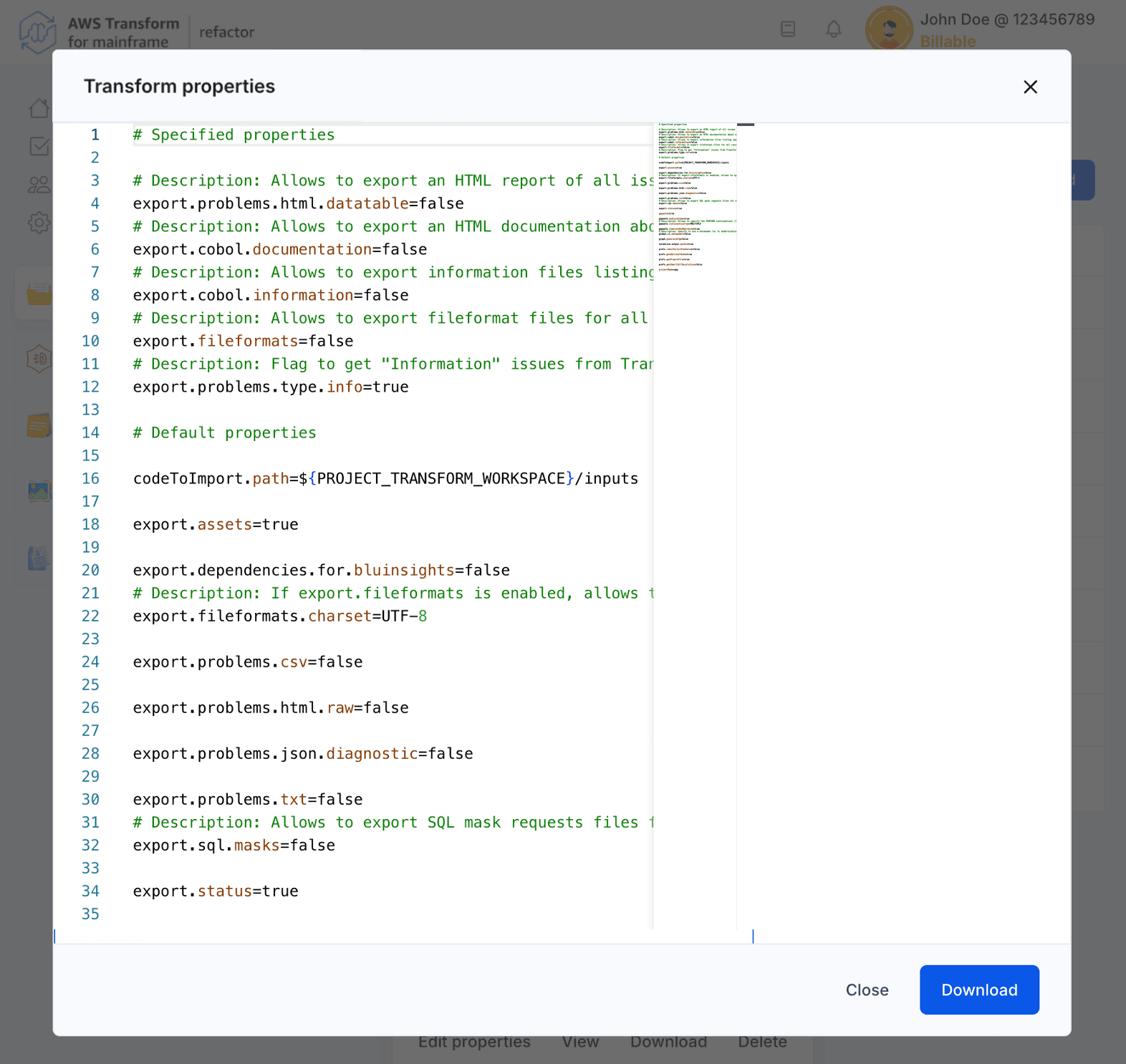This screenshot has height=1064, width=1126.
Task: Click the home icon in sidebar
Action: (39, 108)
